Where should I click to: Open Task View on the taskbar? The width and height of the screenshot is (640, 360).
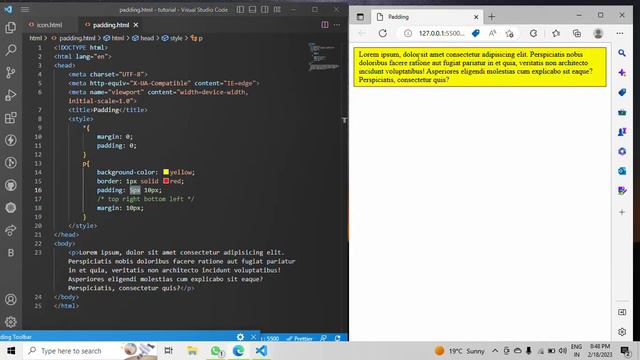[x=169, y=351]
